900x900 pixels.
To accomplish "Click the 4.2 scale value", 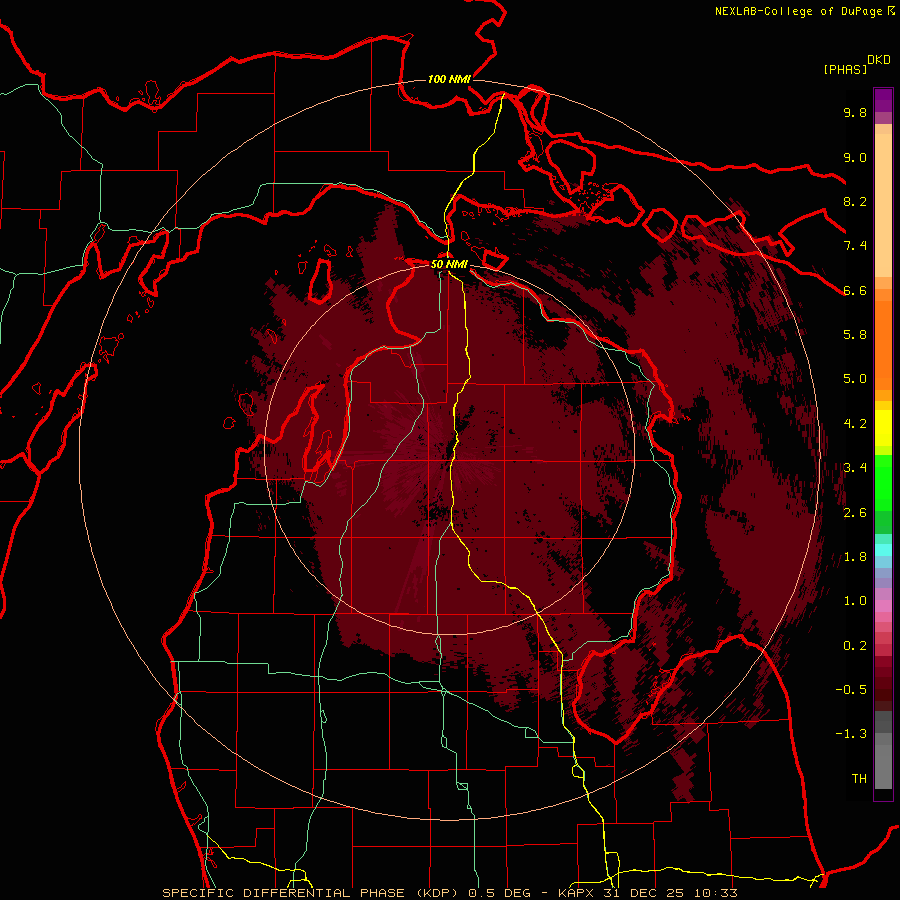I will pos(855,424).
